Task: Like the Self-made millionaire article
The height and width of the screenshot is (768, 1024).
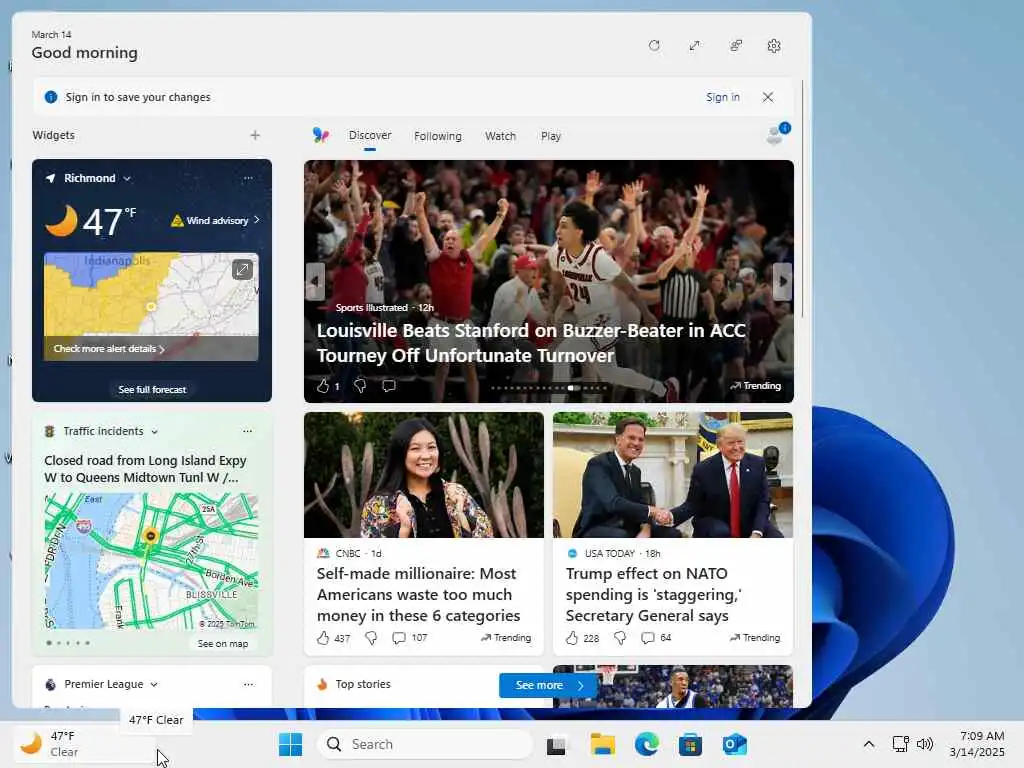Action: pos(323,638)
